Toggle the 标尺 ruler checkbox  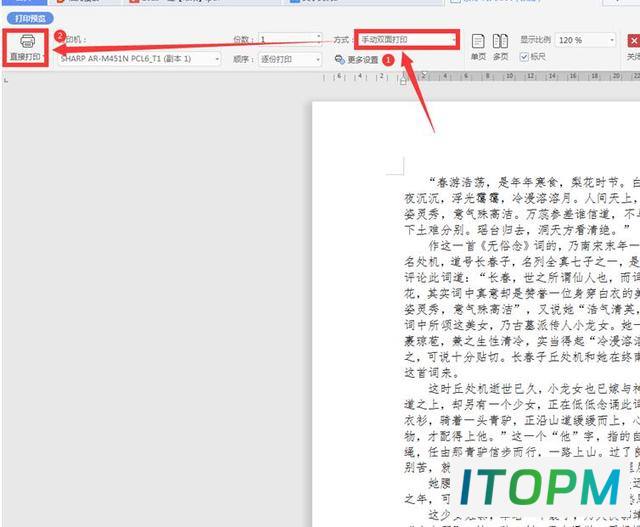coord(524,57)
